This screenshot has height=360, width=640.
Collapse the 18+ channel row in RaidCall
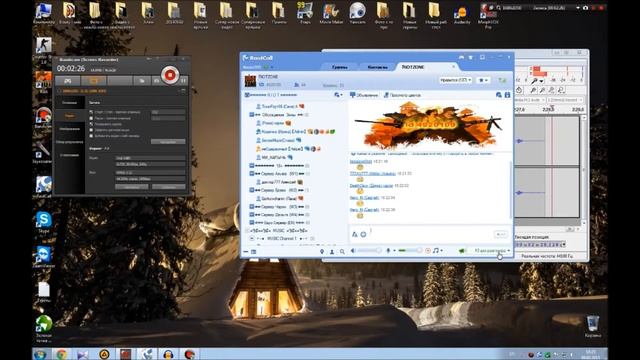tap(252, 166)
